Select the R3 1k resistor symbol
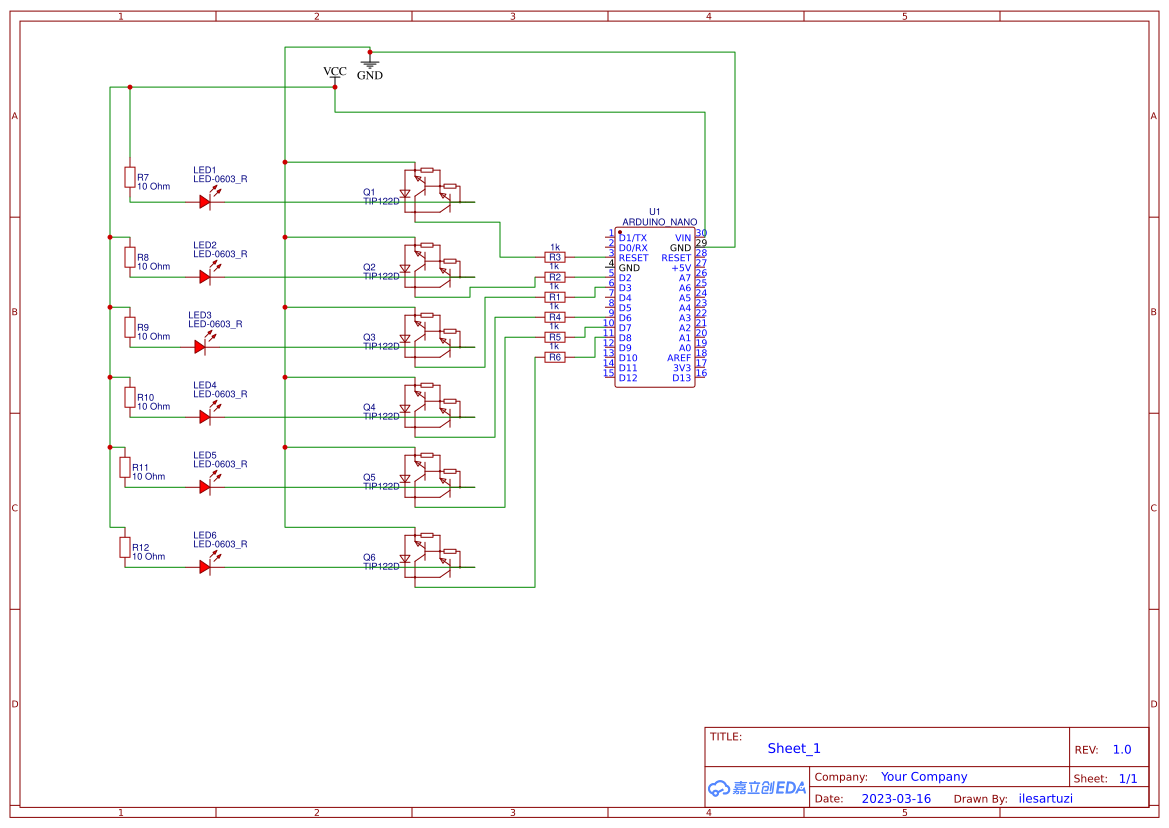 click(x=555, y=257)
